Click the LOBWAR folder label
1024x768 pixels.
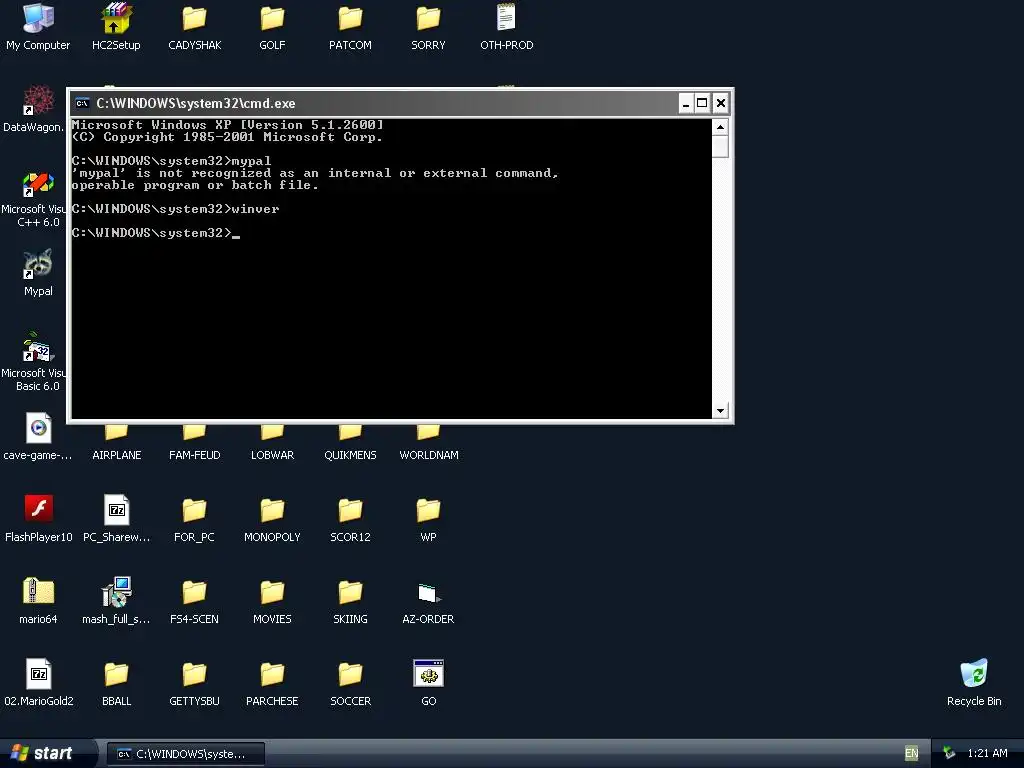272,455
